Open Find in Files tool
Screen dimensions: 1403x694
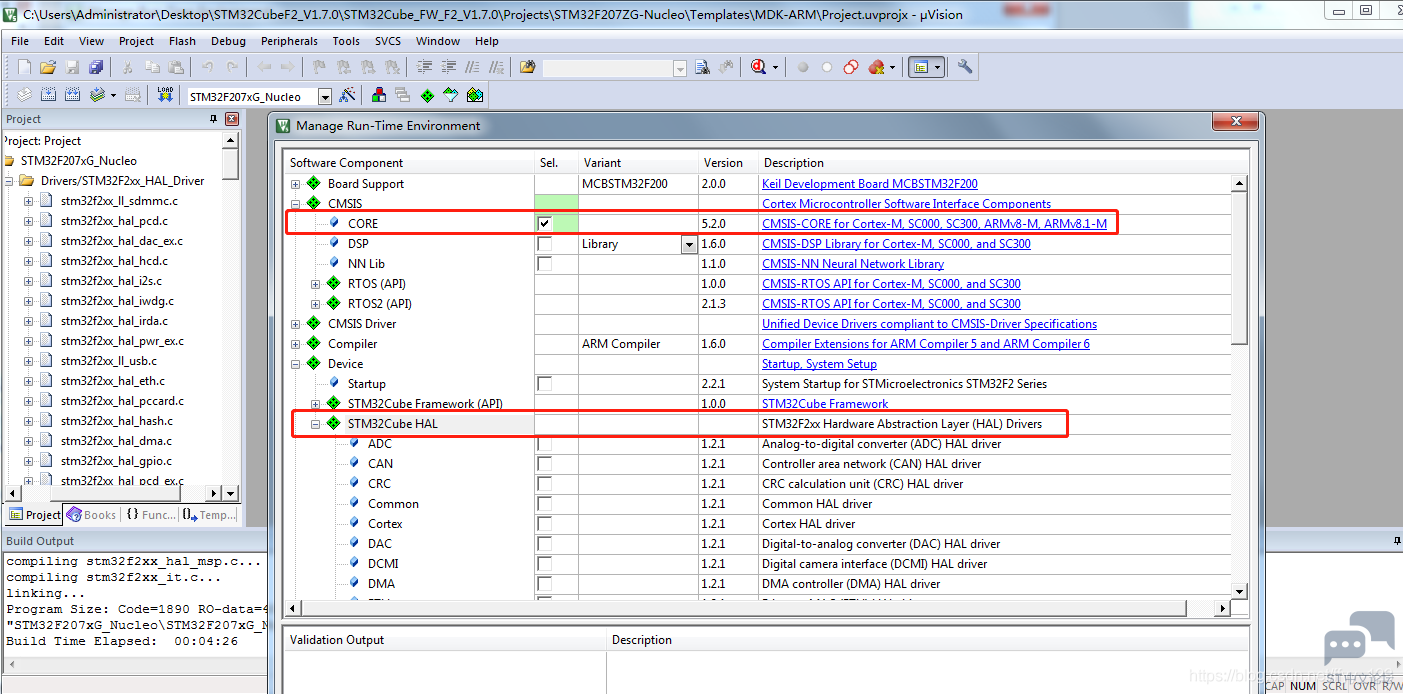528,67
